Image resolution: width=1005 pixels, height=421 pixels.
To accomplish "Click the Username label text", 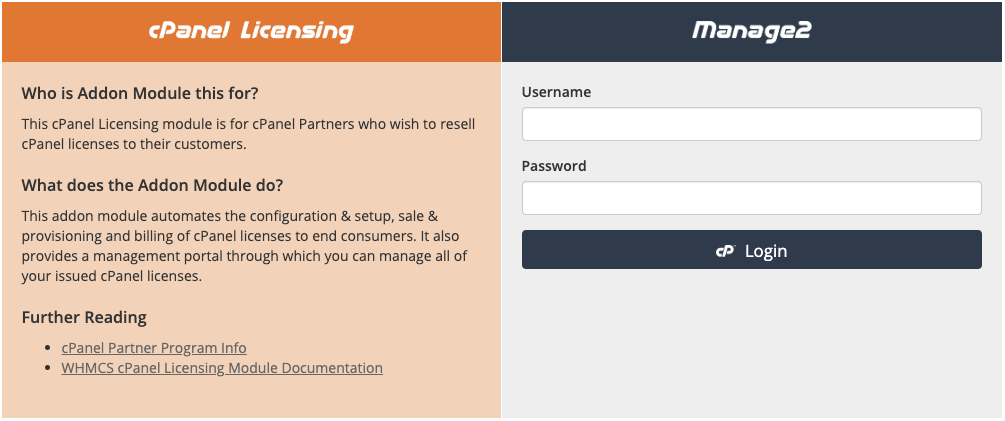I will click(556, 92).
